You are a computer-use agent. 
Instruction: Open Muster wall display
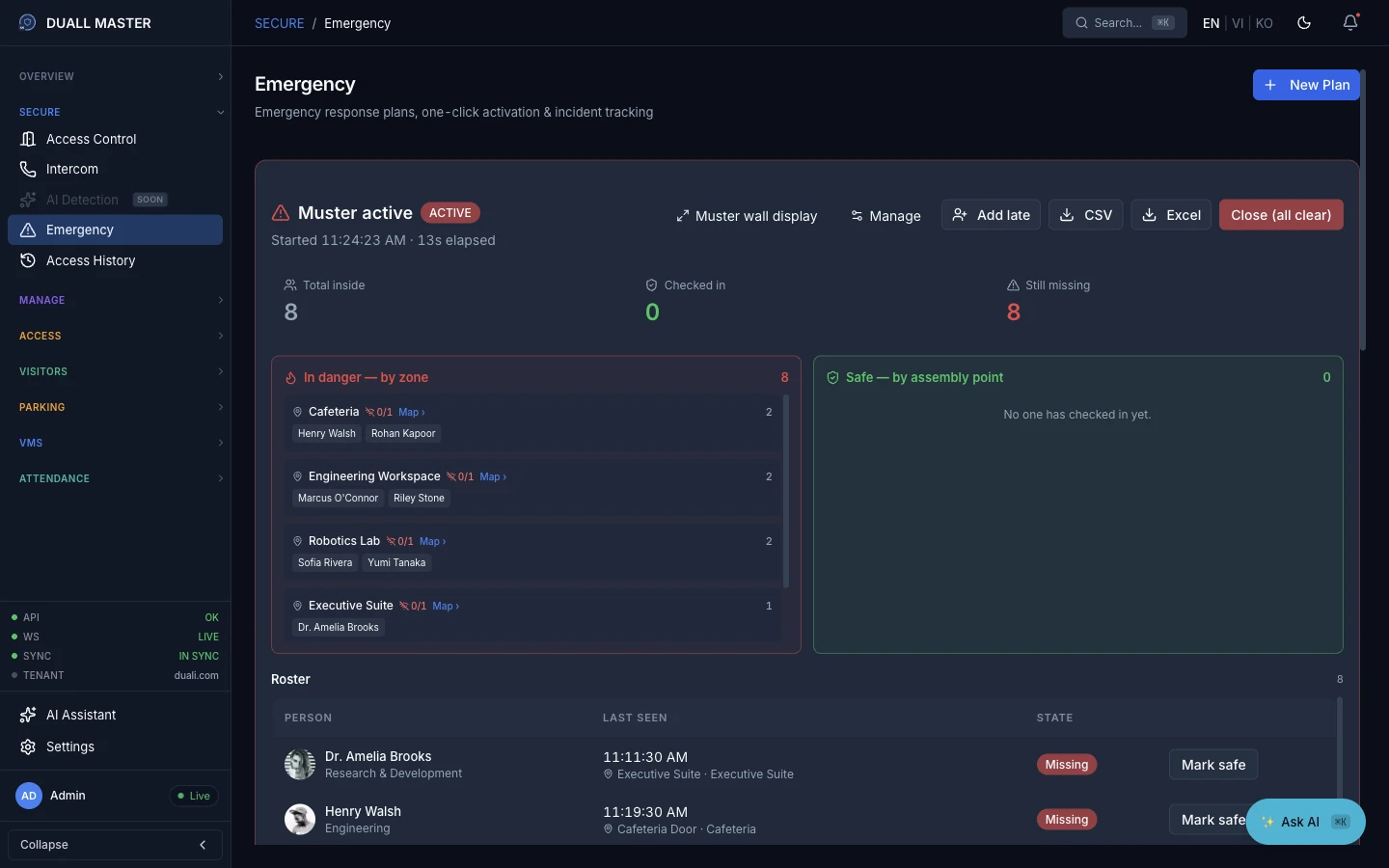click(x=747, y=216)
